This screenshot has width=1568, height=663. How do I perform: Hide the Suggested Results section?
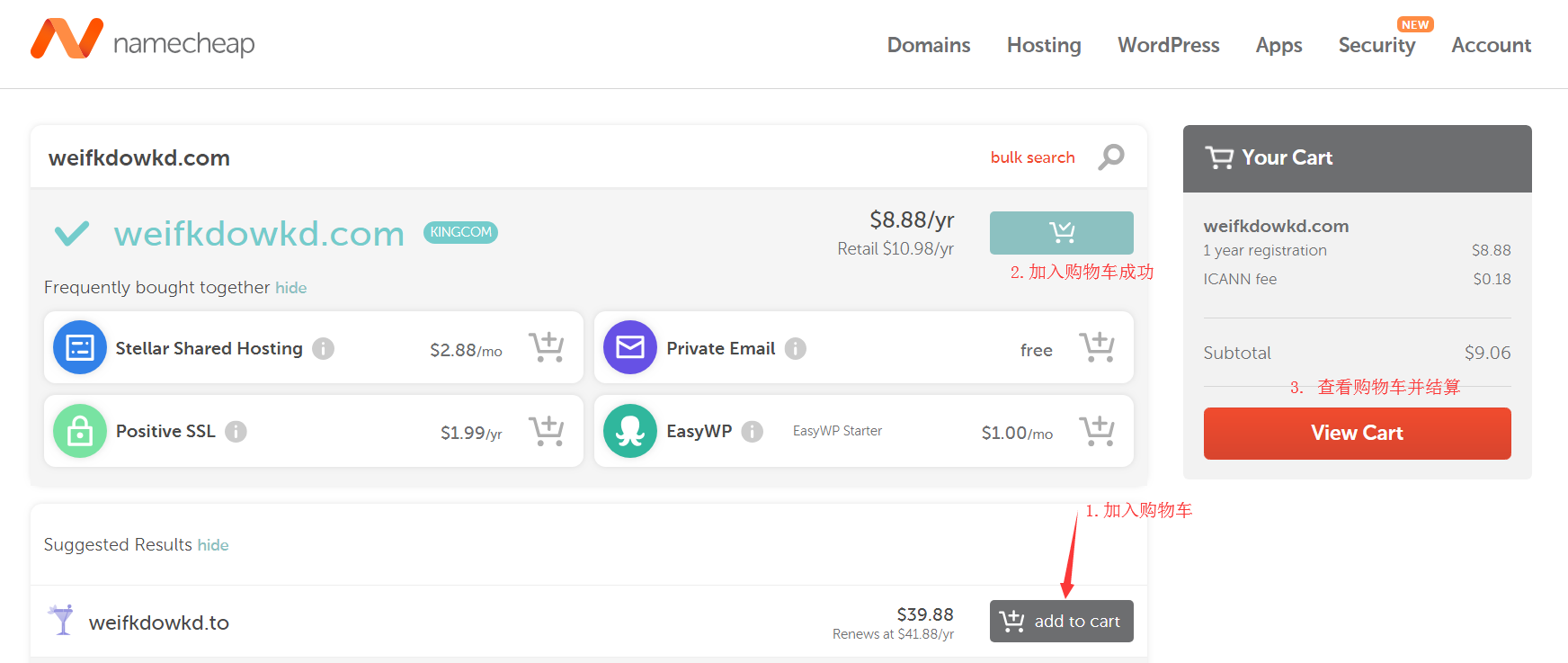[x=213, y=545]
